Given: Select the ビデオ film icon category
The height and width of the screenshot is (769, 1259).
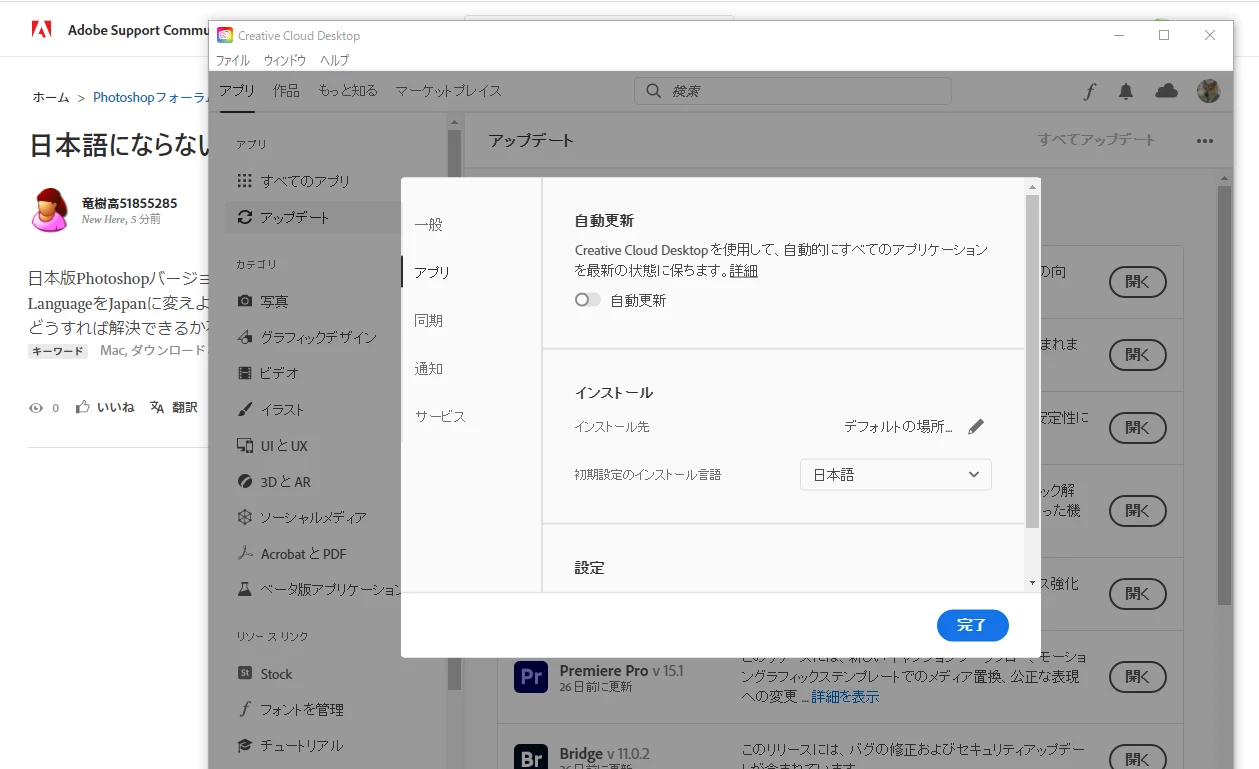Looking at the screenshot, I should tap(244, 373).
